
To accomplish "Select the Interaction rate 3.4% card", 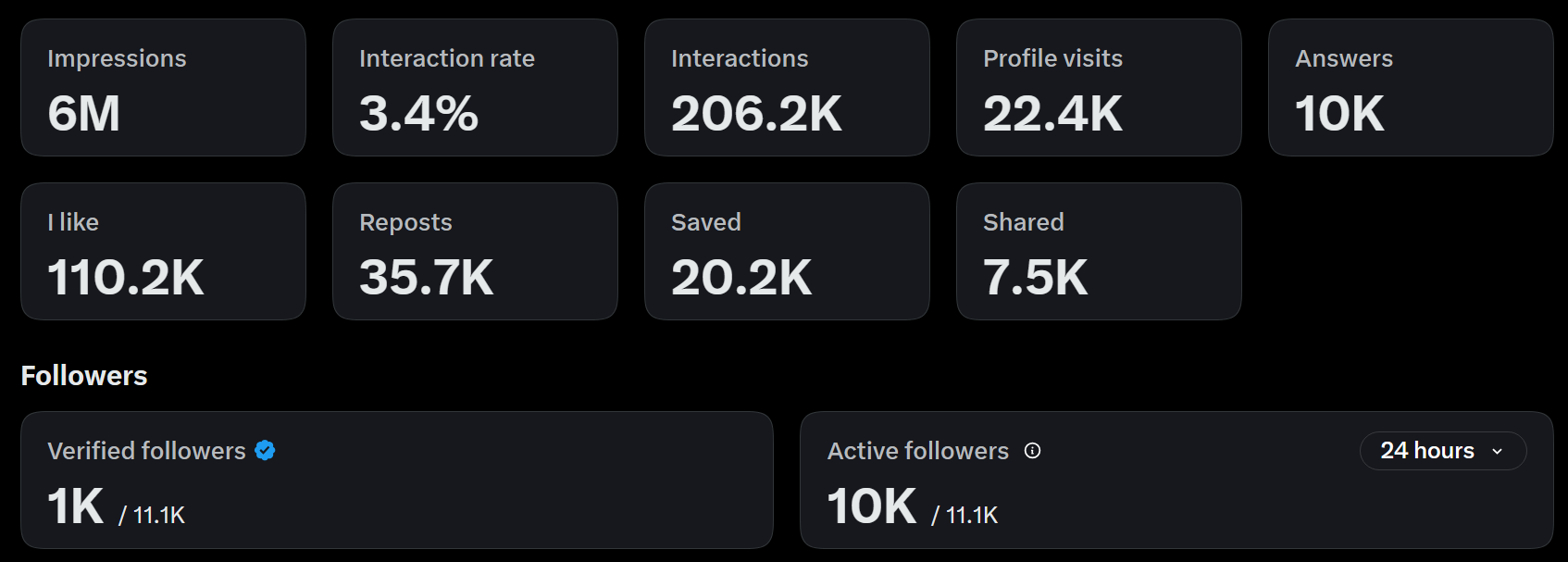I will pyautogui.click(x=475, y=88).
